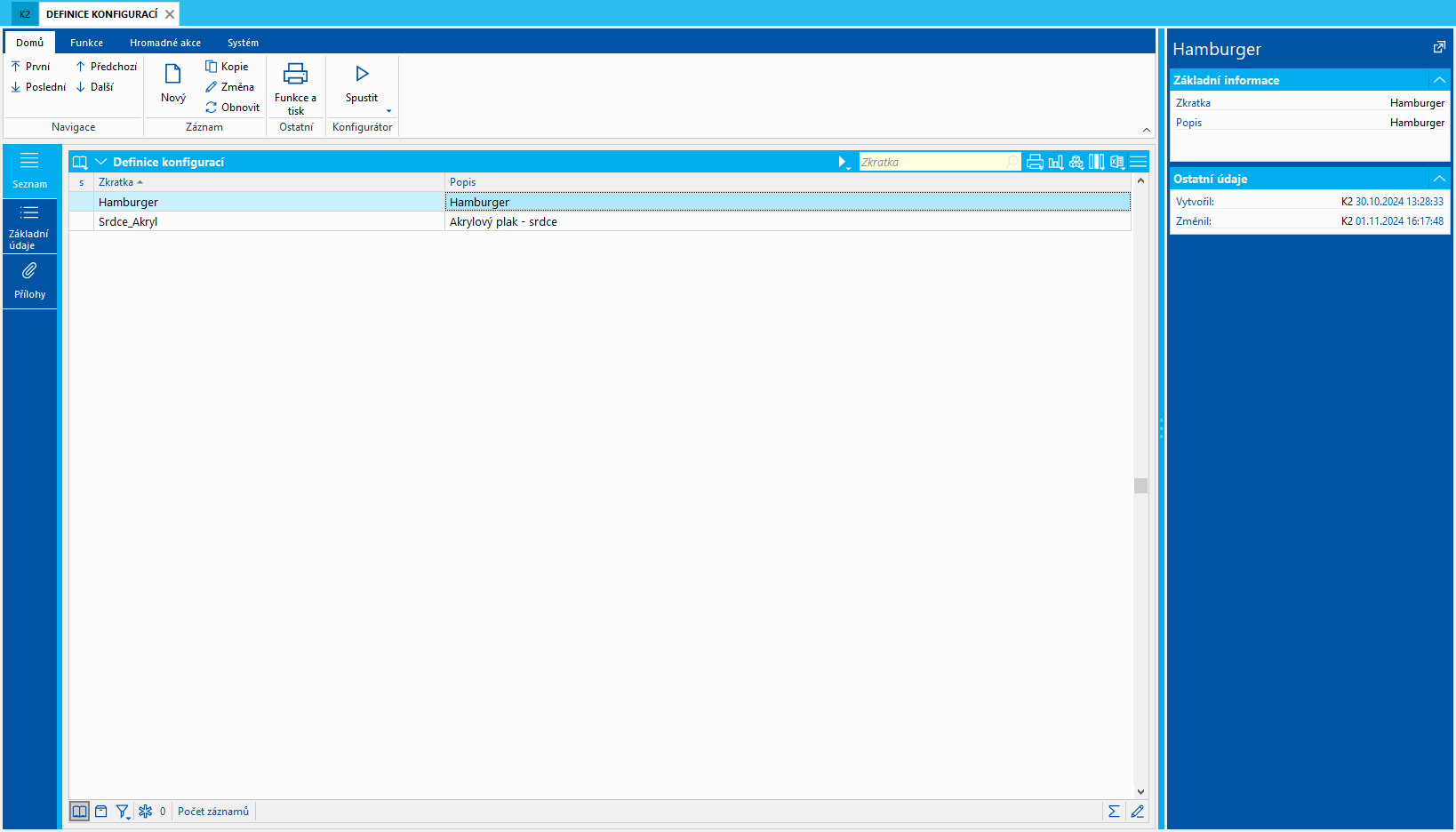Open the hamburger menu in list toolbar
The width and height of the screenshot is (1456, 832).
tap(1138, 162)
